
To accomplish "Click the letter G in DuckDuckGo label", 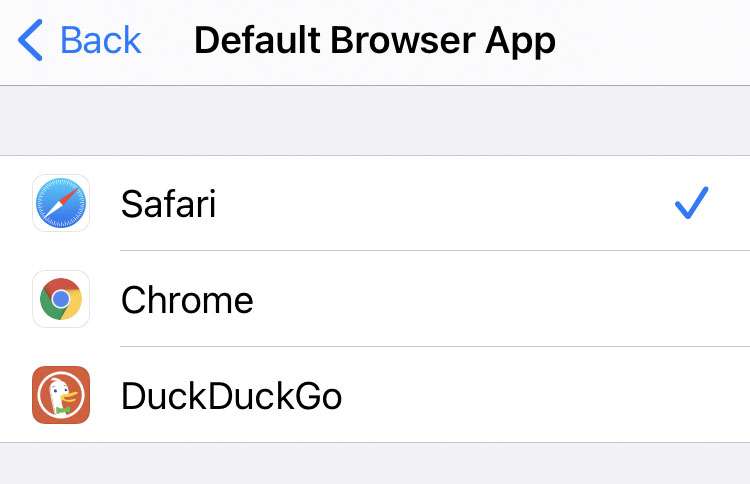I will pyautogui.click(x=301, y=397).
